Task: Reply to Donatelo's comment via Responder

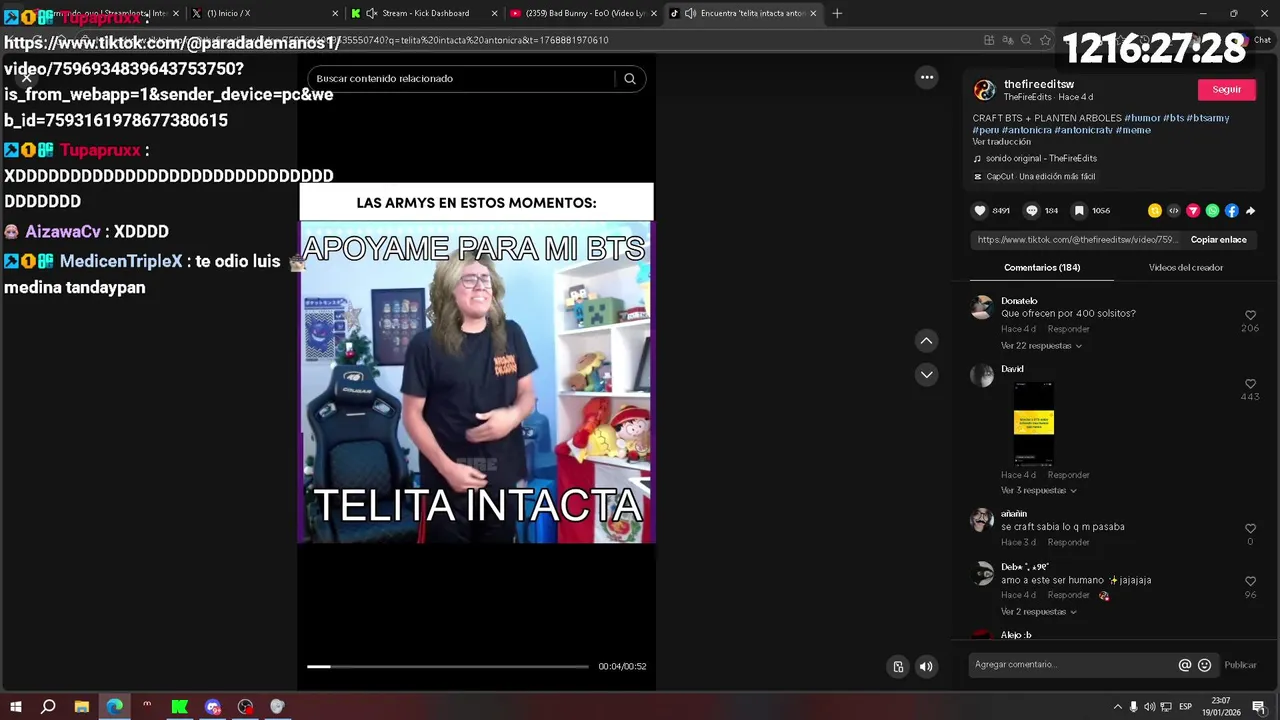Action: pyautogui.click(x=1068, y=329)
